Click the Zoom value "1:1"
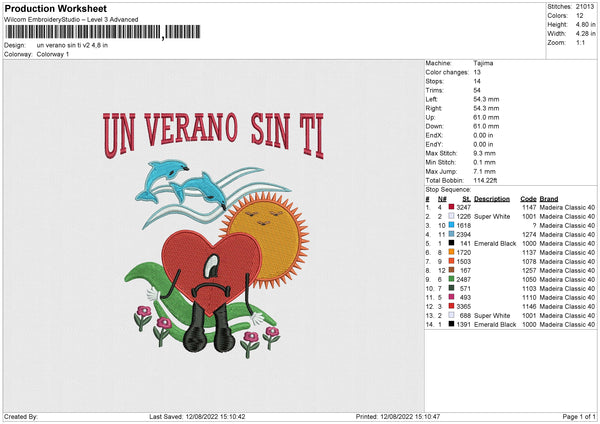The height and width of the screenshot is (424, 600). click(x=580, y=42)
